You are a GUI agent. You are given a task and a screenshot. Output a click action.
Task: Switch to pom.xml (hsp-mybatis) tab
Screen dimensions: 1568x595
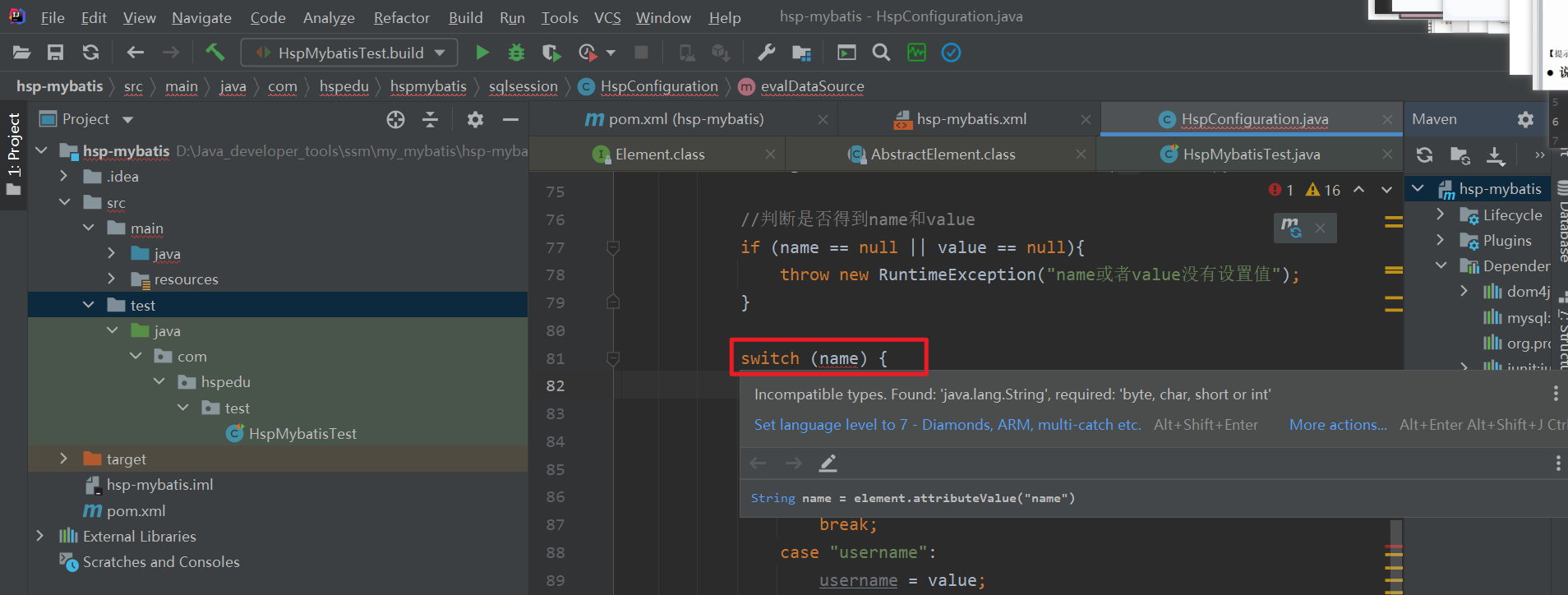685,119
